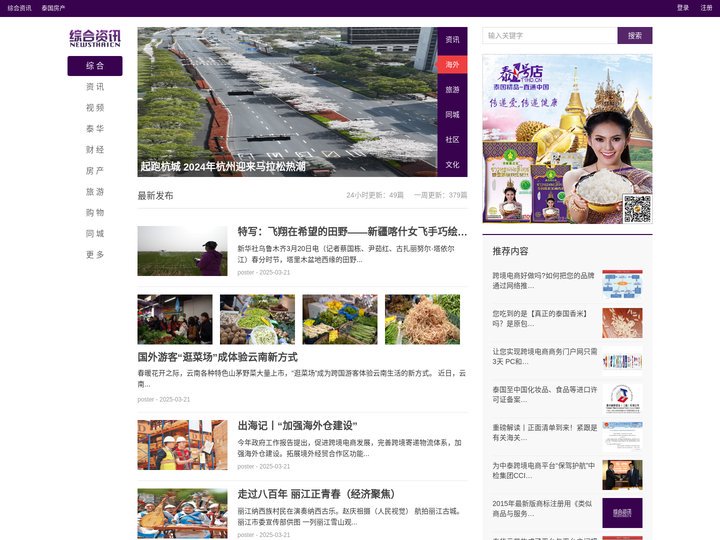Click the search keyword input field
Screen dimensions: 720x540
(550, 35)
